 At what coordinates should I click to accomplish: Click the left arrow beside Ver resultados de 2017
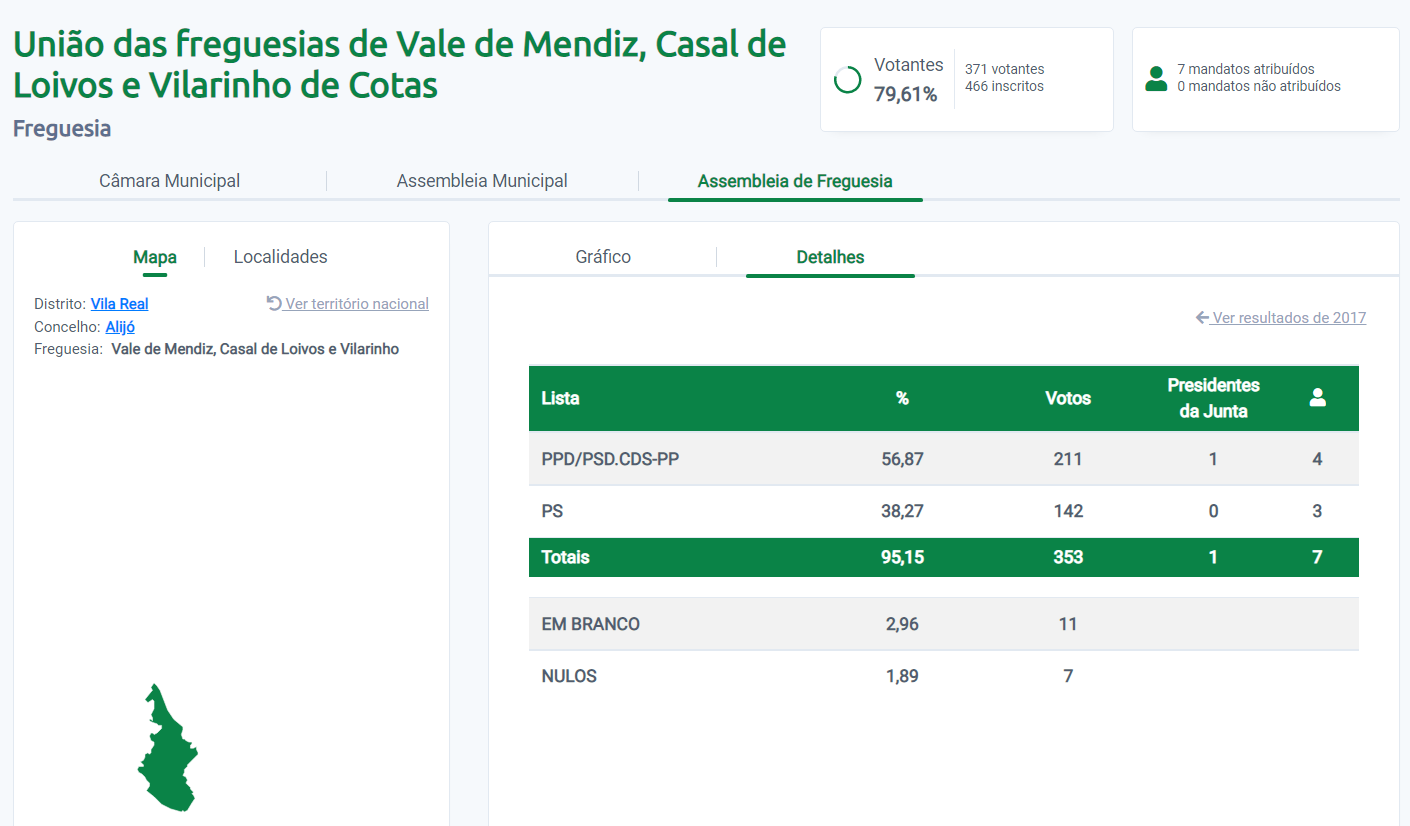(x=1202, y=318)
